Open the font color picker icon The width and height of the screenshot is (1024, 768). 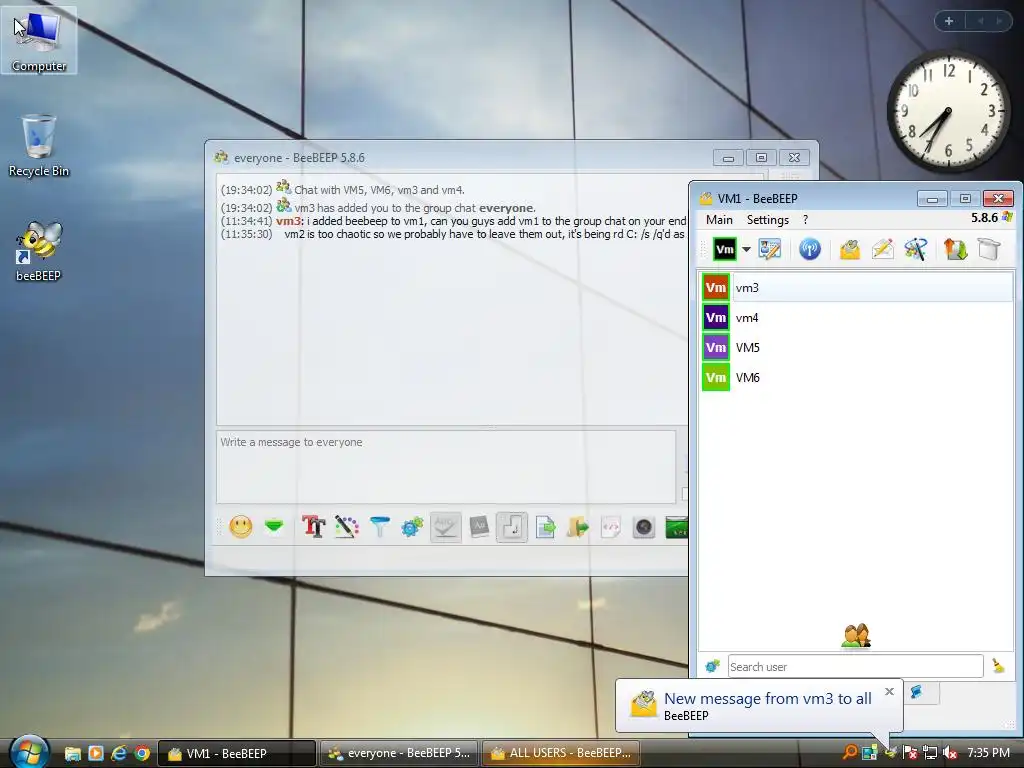tap(347, 526)
